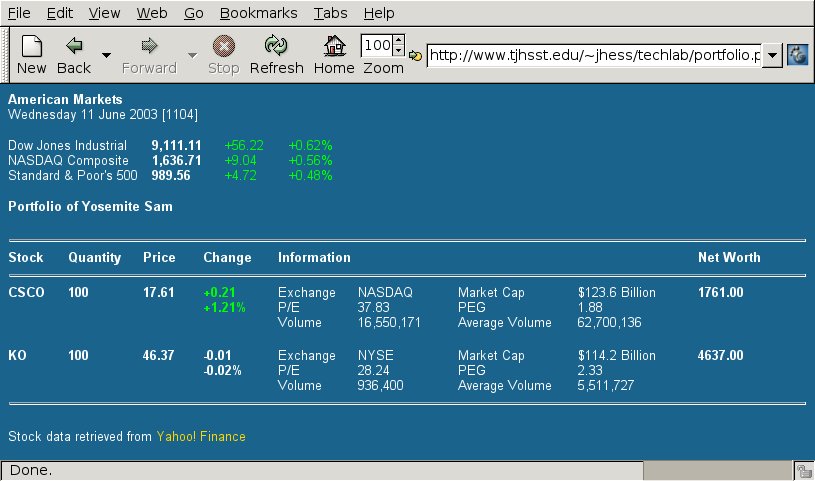
Task: Click KO price 46.37
Action: 159,355
